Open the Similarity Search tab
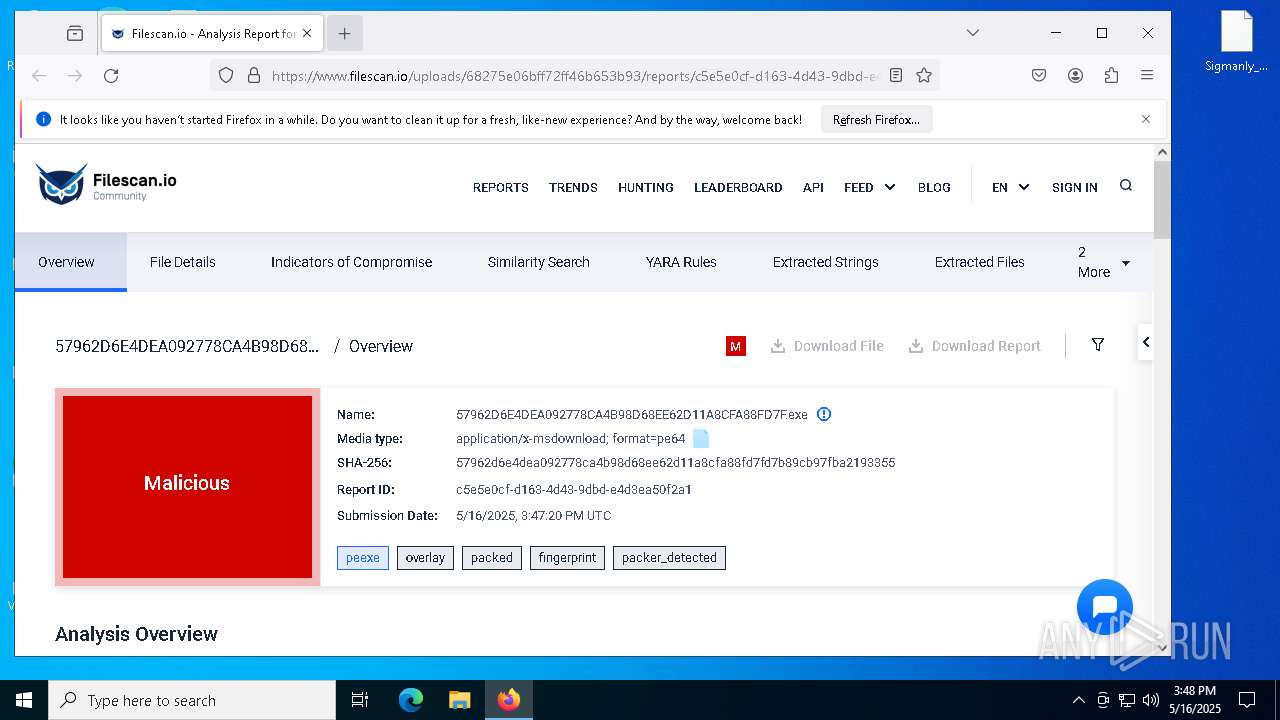 coord(539,262)
